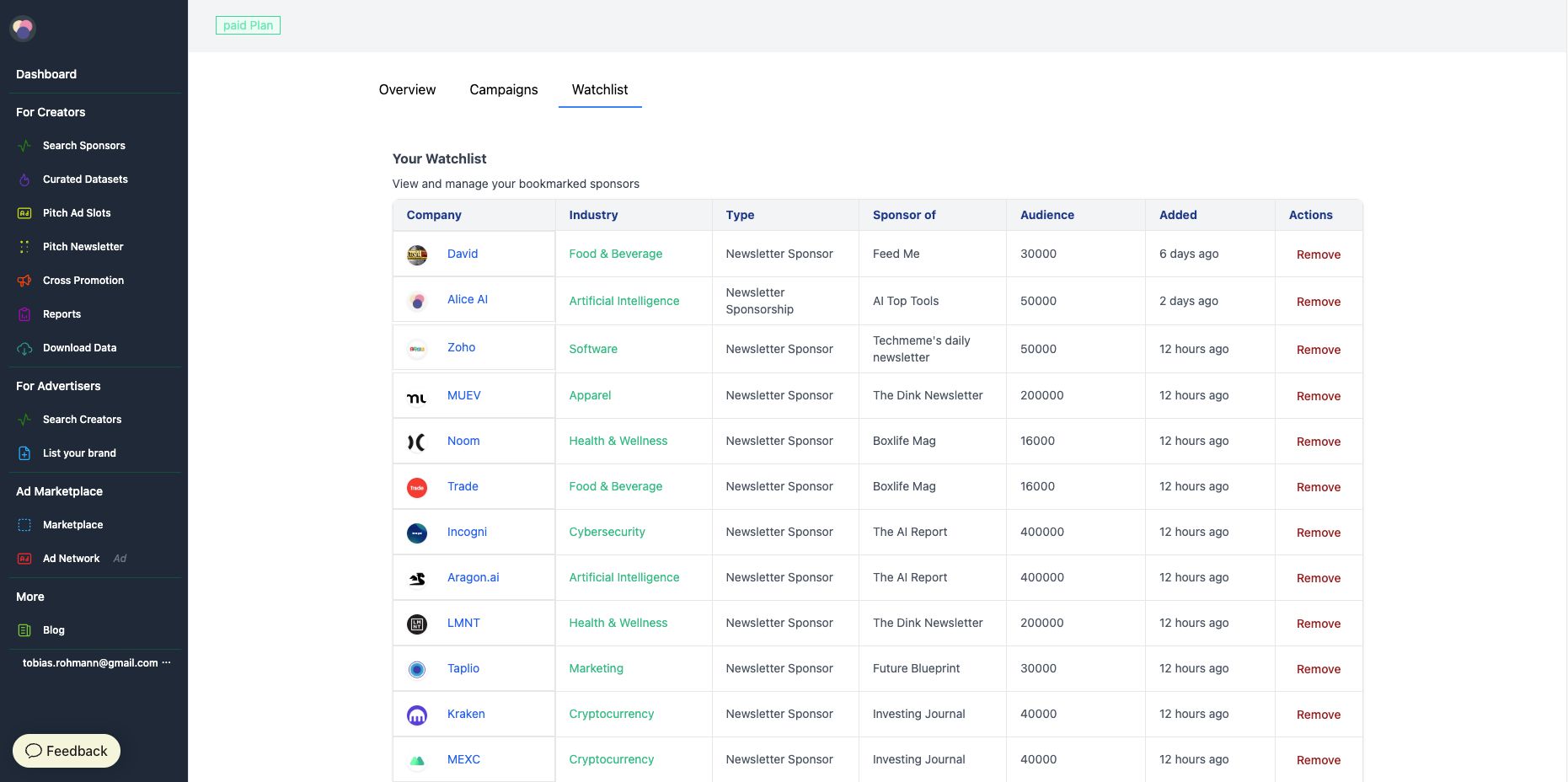Click the Pitch Ad Slots icon
The height and width of the screenshot is (782, 1568).
(24, 213)
